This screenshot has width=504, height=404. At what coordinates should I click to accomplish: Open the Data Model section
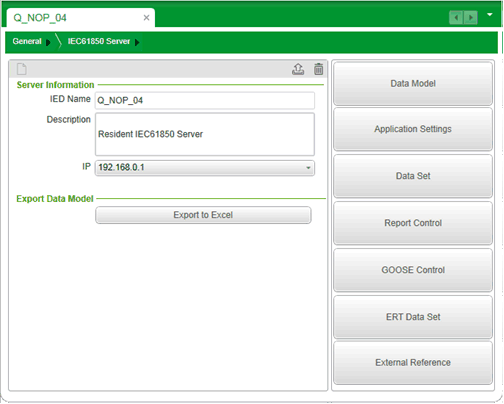tap(413, 83)
